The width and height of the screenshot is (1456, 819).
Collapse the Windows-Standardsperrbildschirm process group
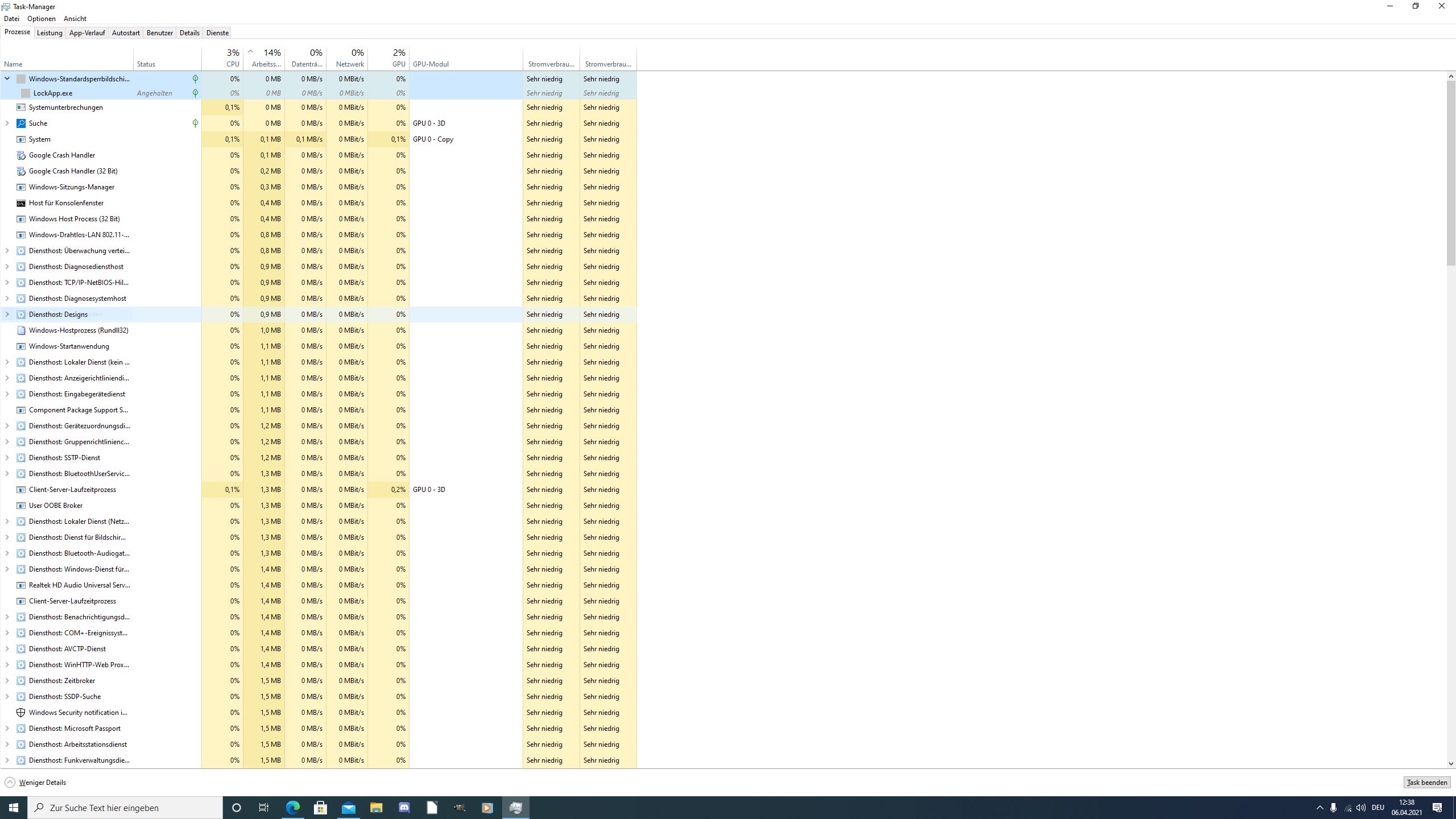[x=7, y=79]
